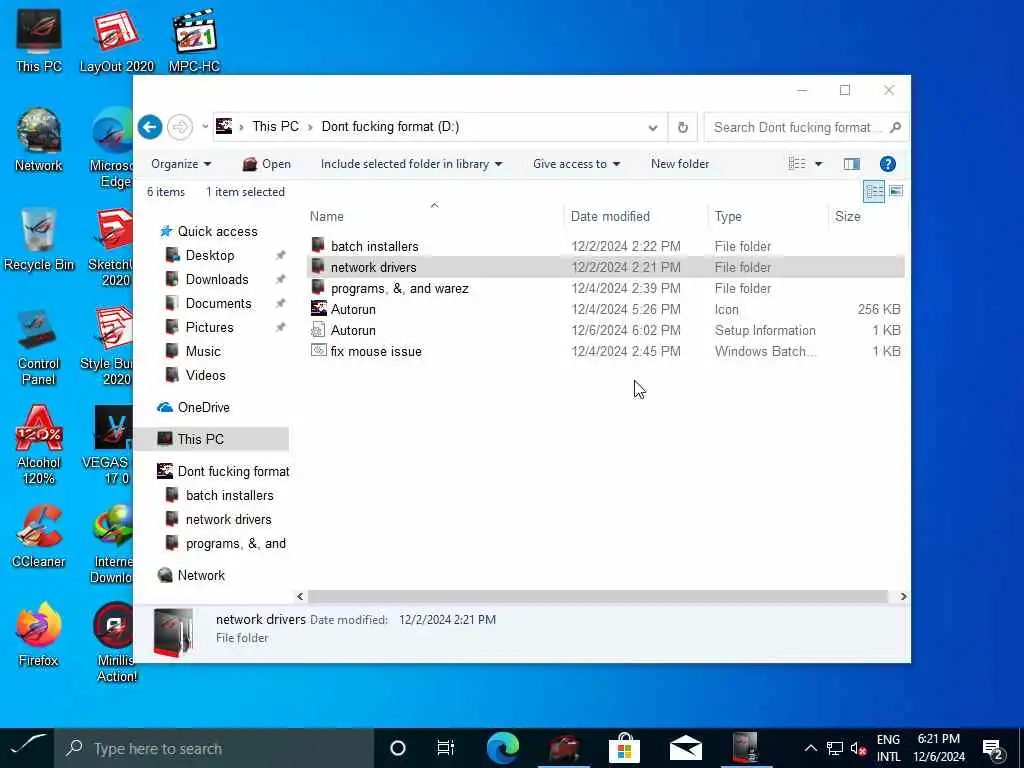Image resolution: width=1024 pixels, height=768 pixels.
Task: Launch Alcohol 120% from desktop
Action: coord(39,445)
